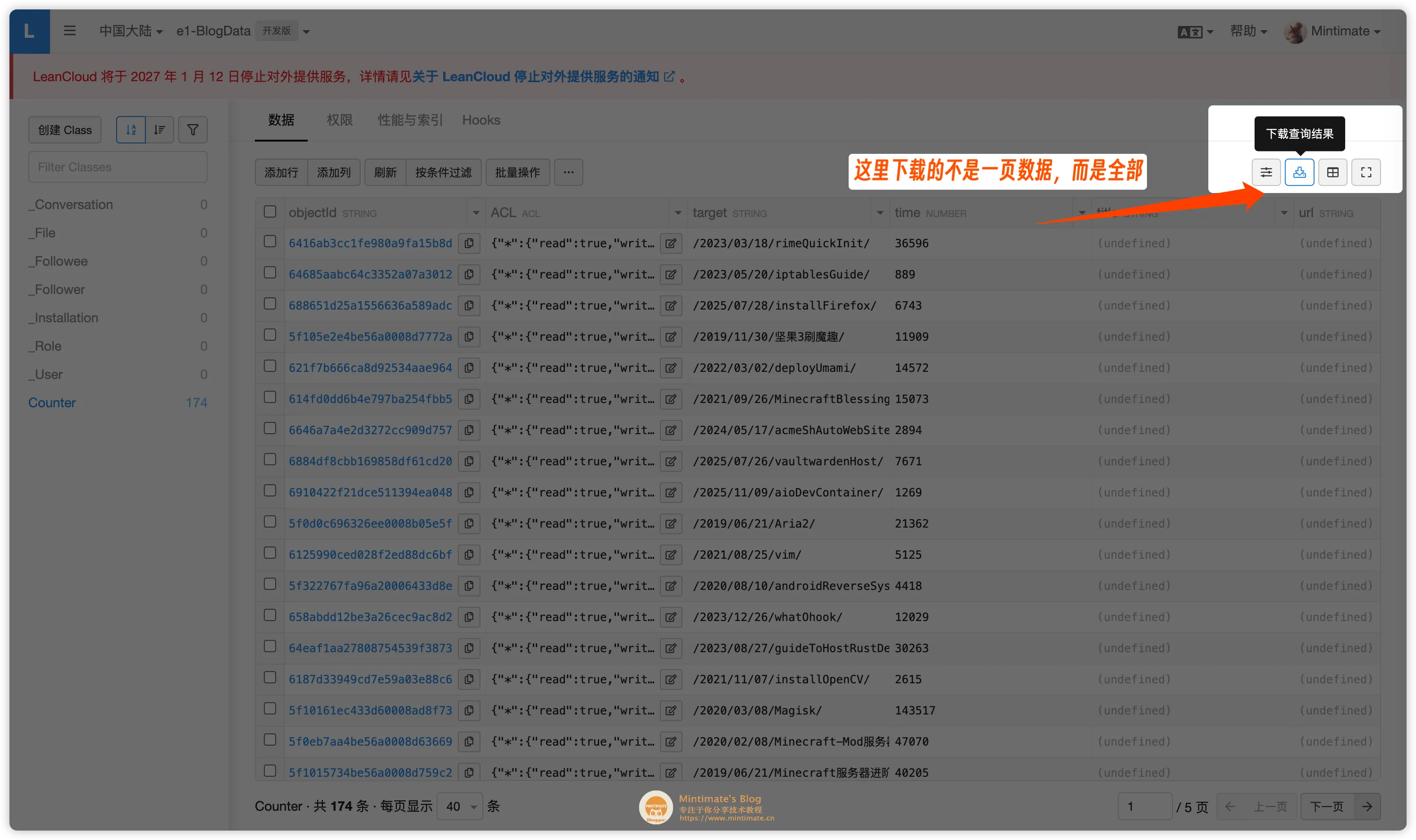Expand the target column header dropdown
The height and width of the screenshot is (840, 1416).
pos(879,212)
